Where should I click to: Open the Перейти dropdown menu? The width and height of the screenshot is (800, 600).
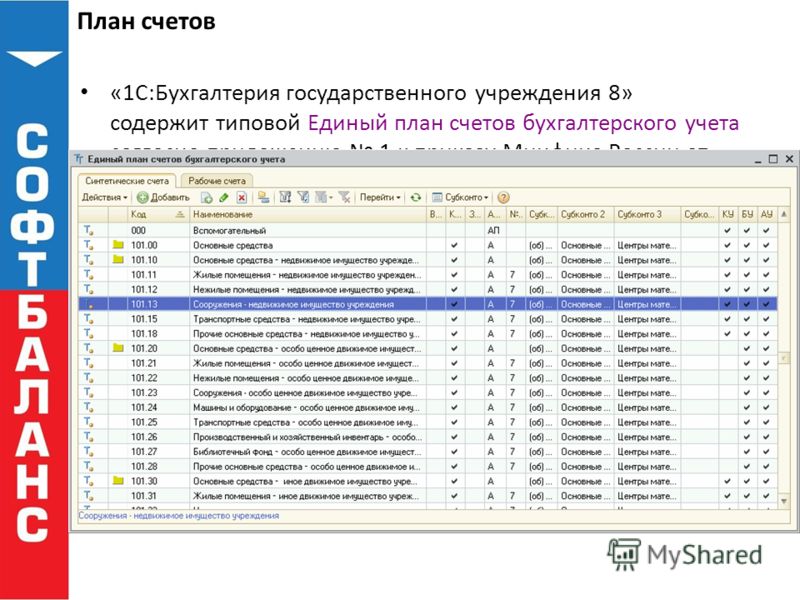380,197
